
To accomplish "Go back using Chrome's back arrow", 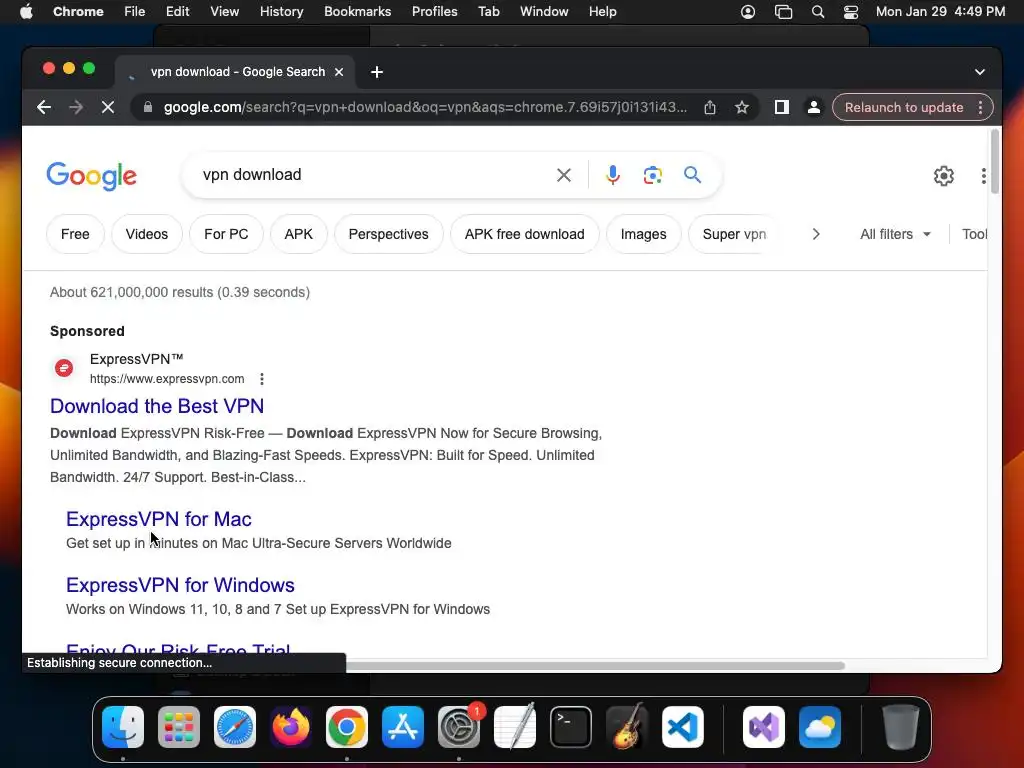I will click(x=44, y=107).
